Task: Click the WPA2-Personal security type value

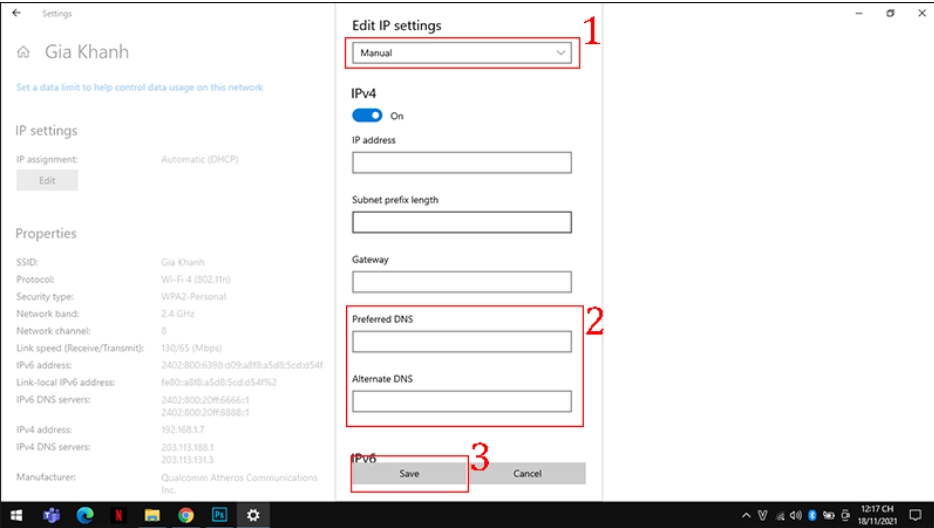Action: point(194,296)
